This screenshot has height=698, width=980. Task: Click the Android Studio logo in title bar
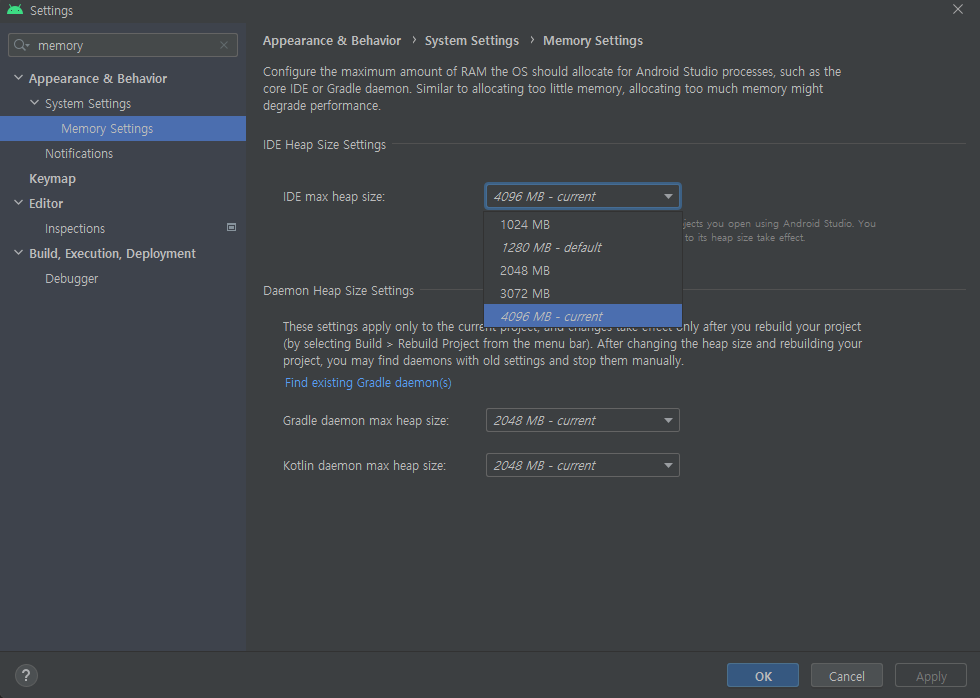[x=14, y=10]
